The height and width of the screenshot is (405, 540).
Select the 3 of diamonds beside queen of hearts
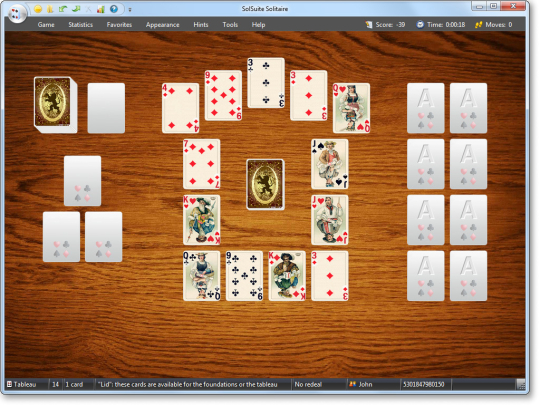pyautogui.click(x=309, y=95)
